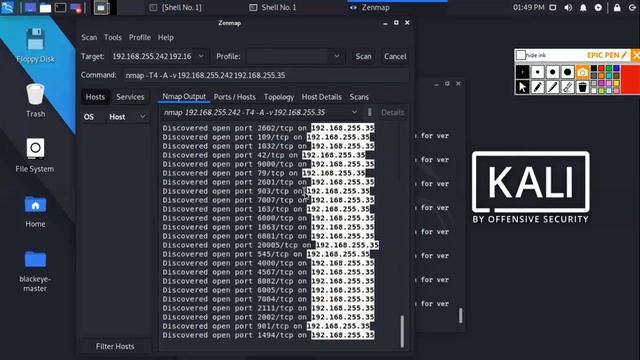Choose largest Epic Pen brush size
Screen dimensions: 640x360
568,72
